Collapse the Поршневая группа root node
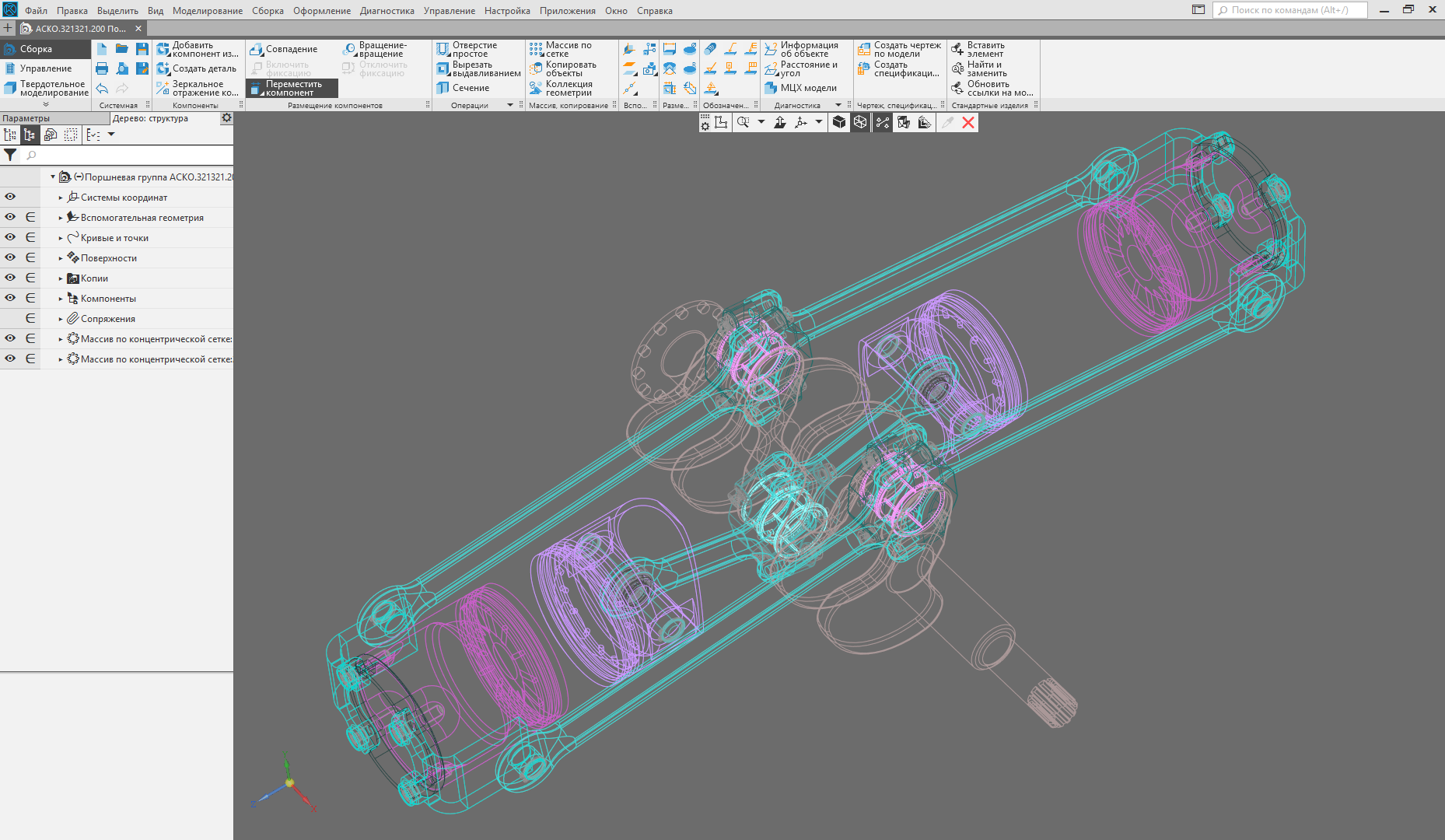Screen dimensions: 1445x840 53,177
